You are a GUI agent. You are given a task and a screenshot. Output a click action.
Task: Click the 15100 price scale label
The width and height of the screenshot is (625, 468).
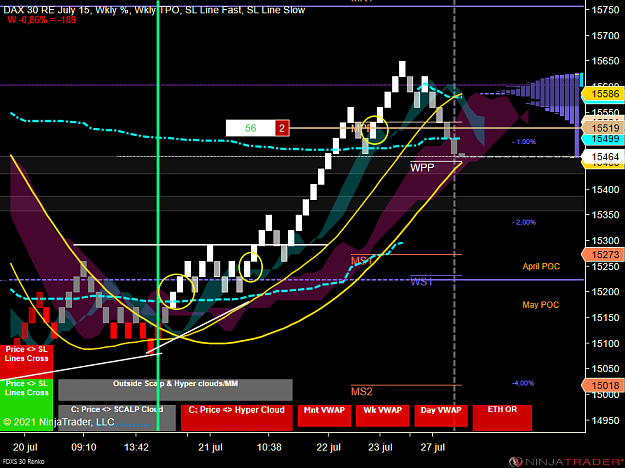[605, 343]
